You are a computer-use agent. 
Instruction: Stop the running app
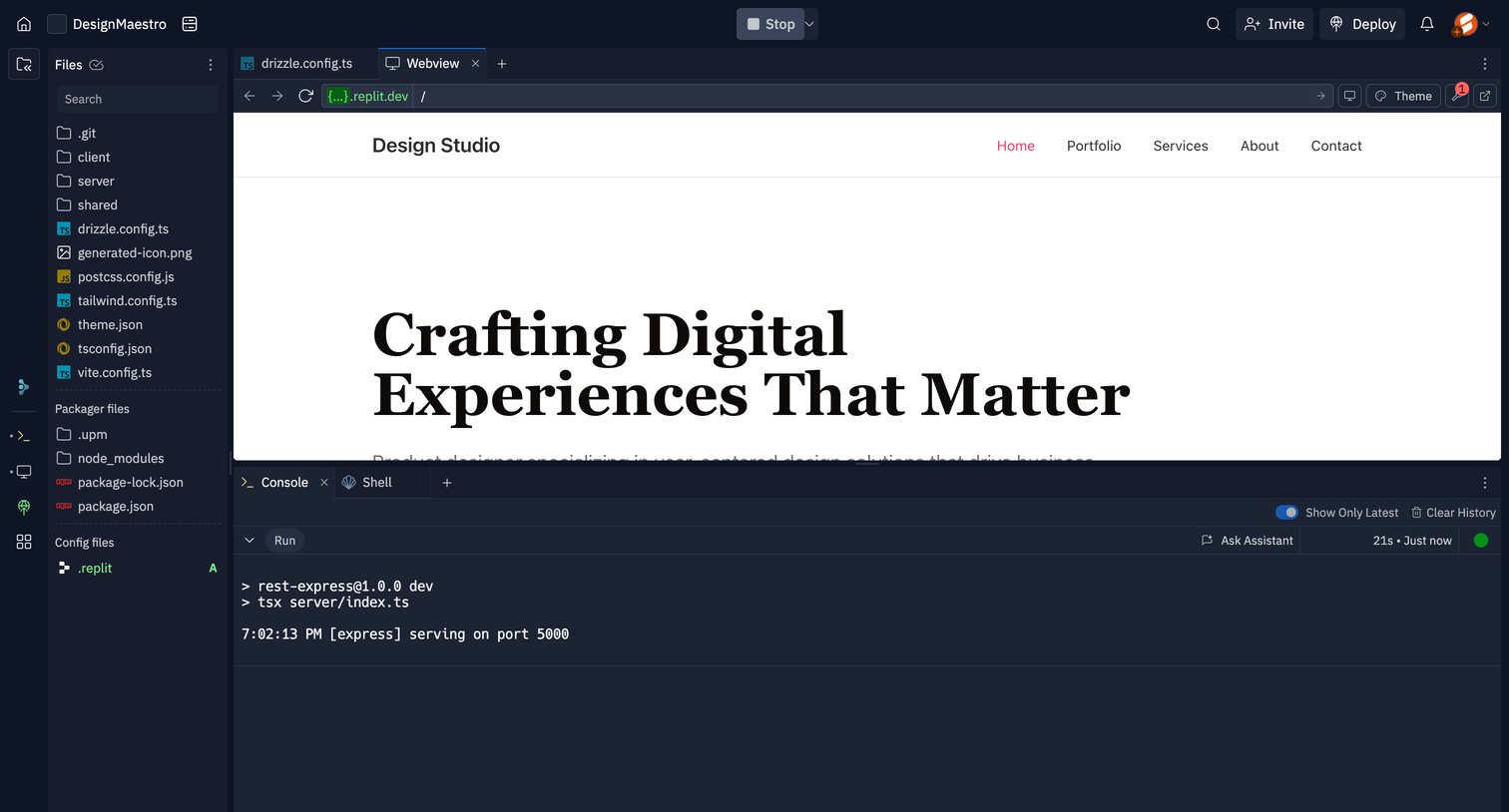[770, 24]
